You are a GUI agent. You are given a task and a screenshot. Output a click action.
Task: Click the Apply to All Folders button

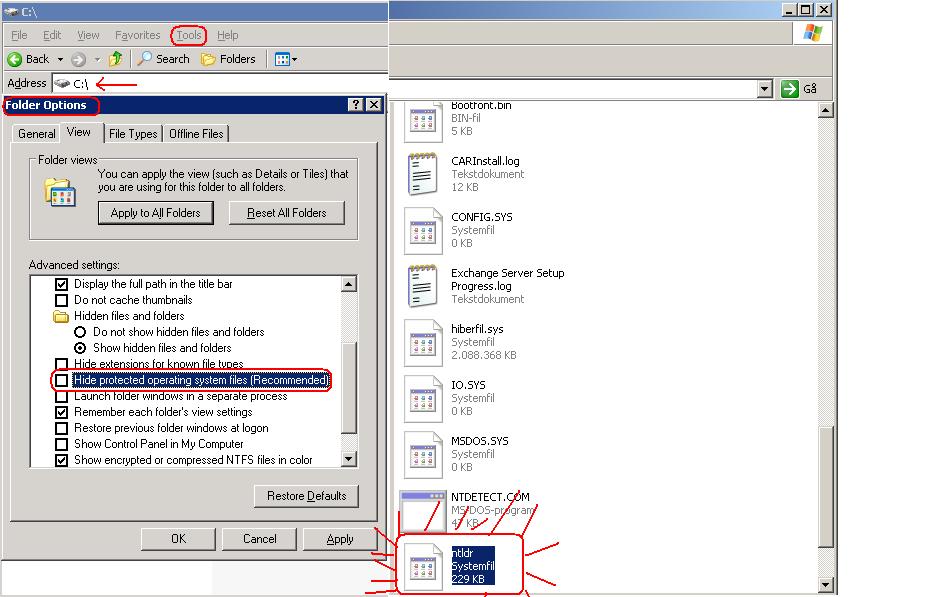(x=155, y=213)
